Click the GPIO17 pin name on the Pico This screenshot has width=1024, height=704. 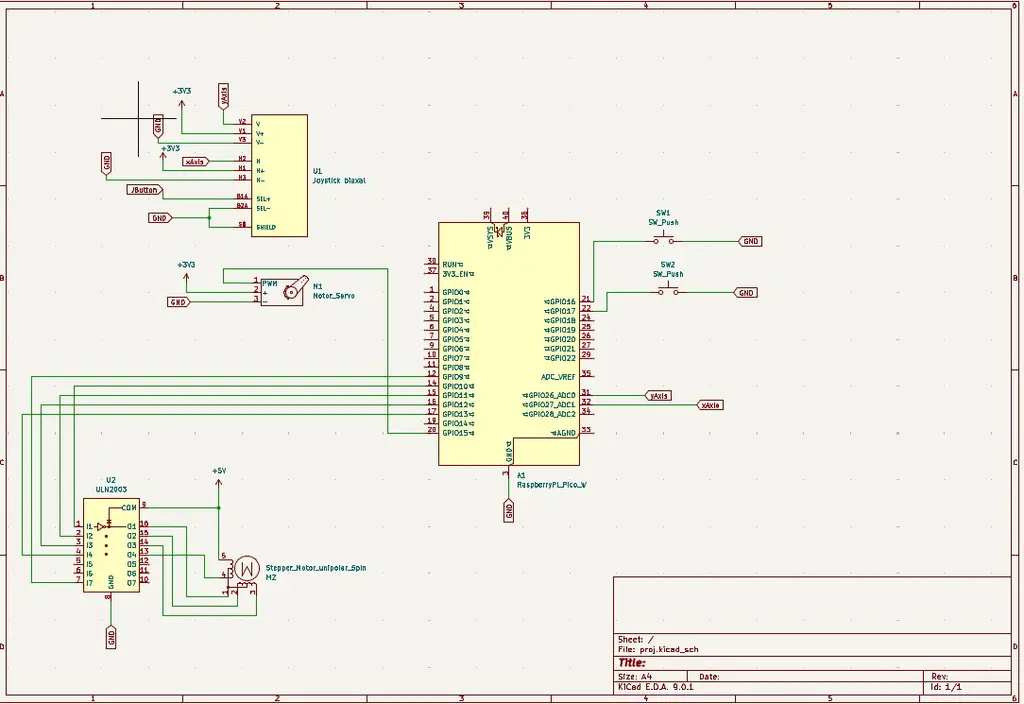point(562,312)
